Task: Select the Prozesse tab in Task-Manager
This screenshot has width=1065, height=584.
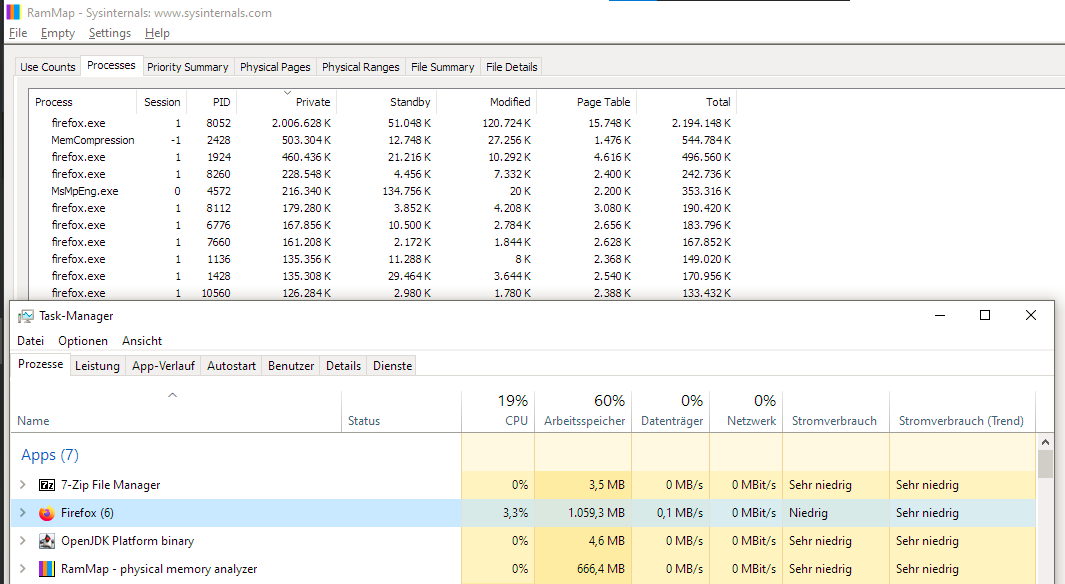Action: pyautogui.click(x=41, y=364)
